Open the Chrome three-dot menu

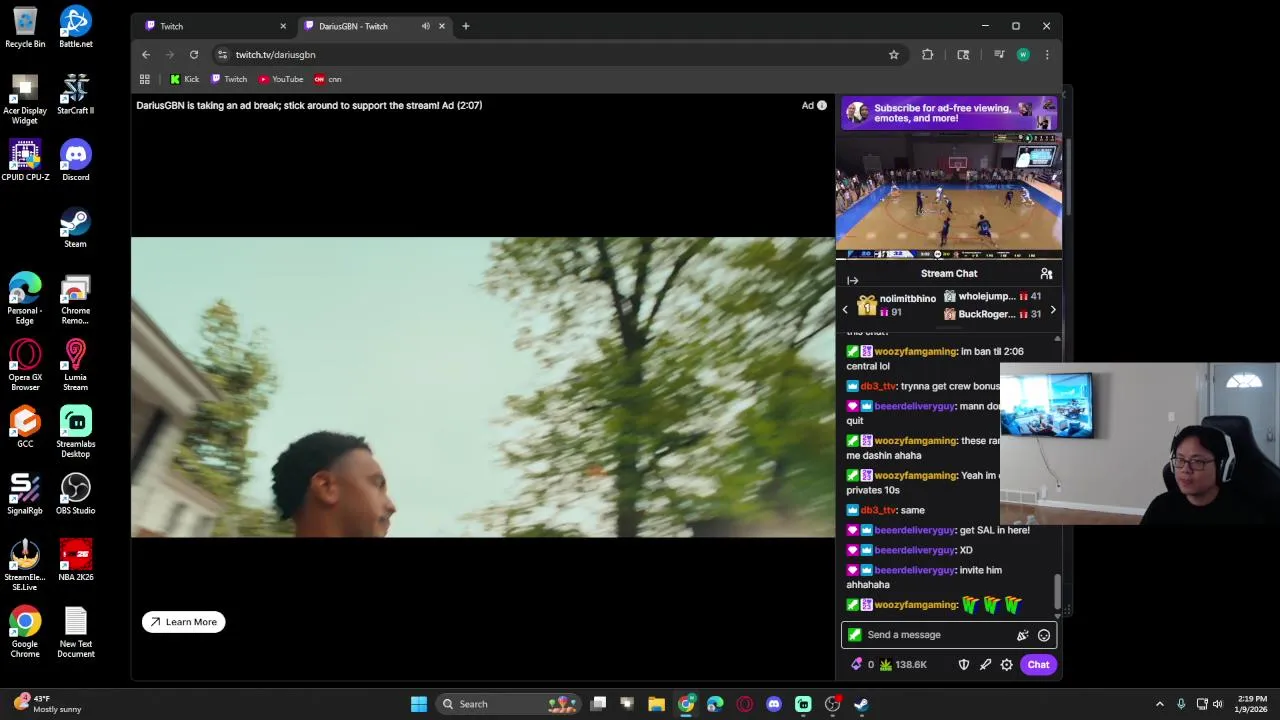point(1047,55)
